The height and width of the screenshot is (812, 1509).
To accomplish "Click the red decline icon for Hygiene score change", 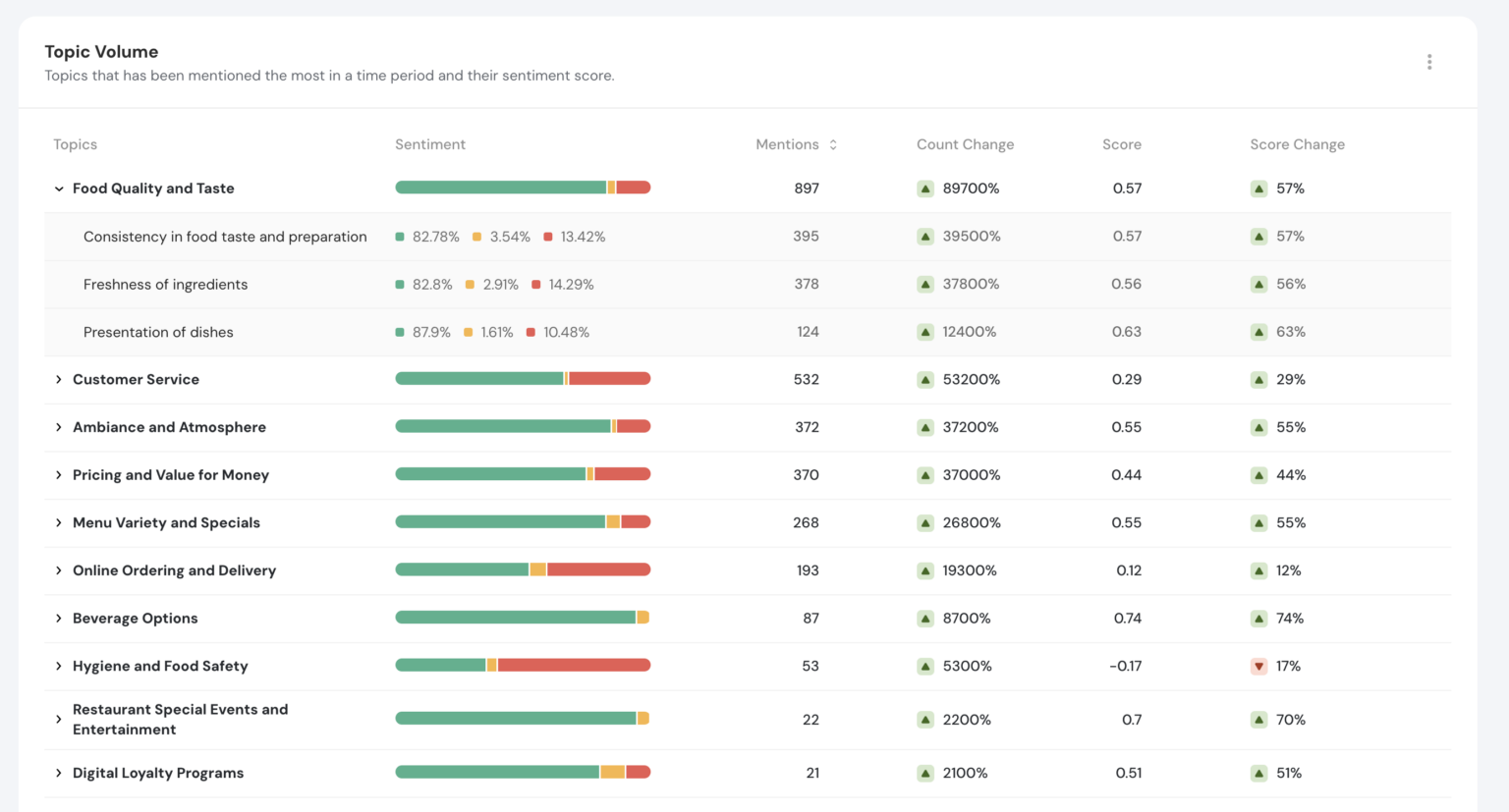I will 1258,666.
